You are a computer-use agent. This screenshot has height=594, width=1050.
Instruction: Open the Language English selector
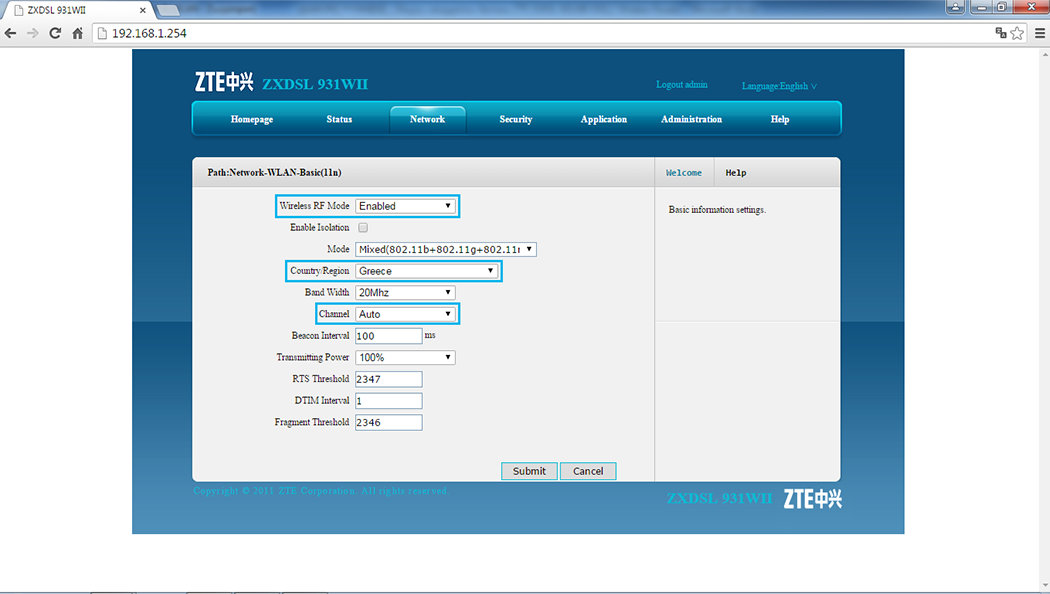(x=779, y=86)
